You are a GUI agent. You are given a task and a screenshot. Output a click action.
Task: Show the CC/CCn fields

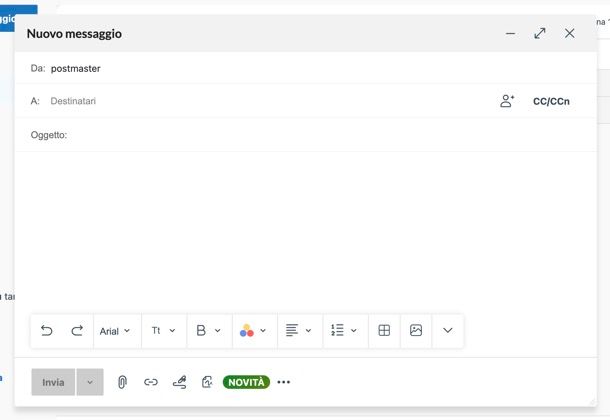point(551,102)
